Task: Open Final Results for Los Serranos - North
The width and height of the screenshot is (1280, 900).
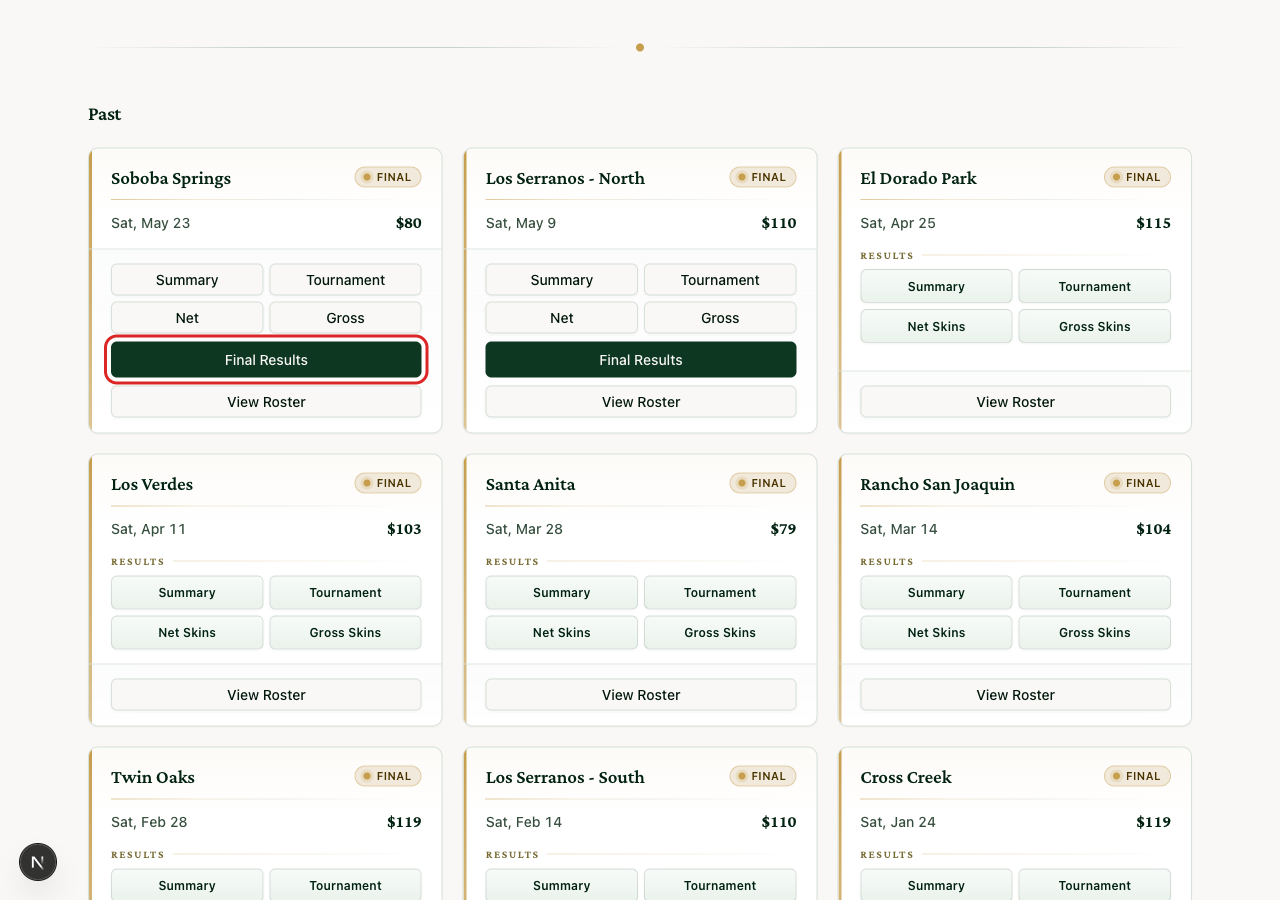Action: click(641, 360)
